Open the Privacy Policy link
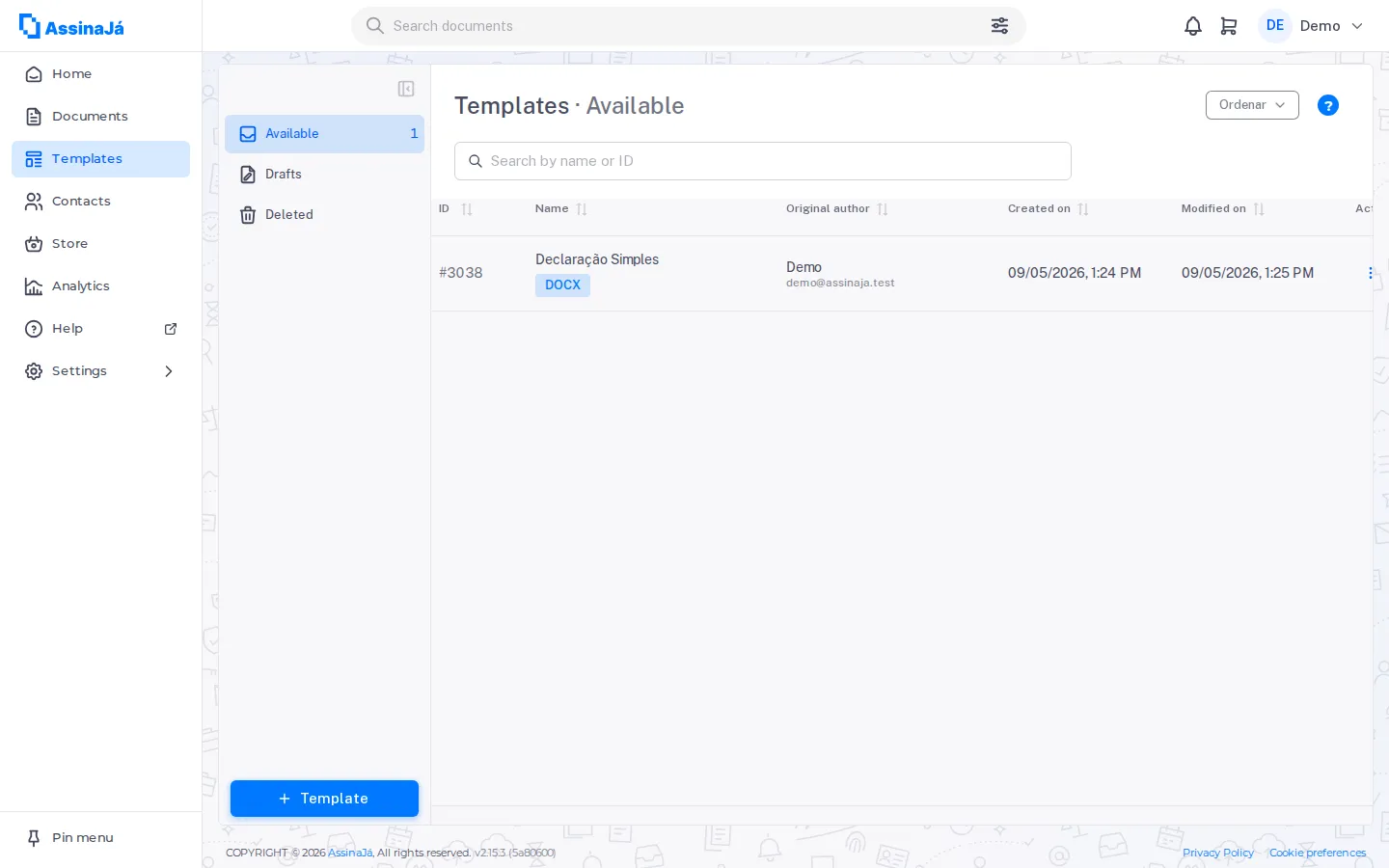This screenshot has width=1389, height=868. click(x=1218, y=853)
